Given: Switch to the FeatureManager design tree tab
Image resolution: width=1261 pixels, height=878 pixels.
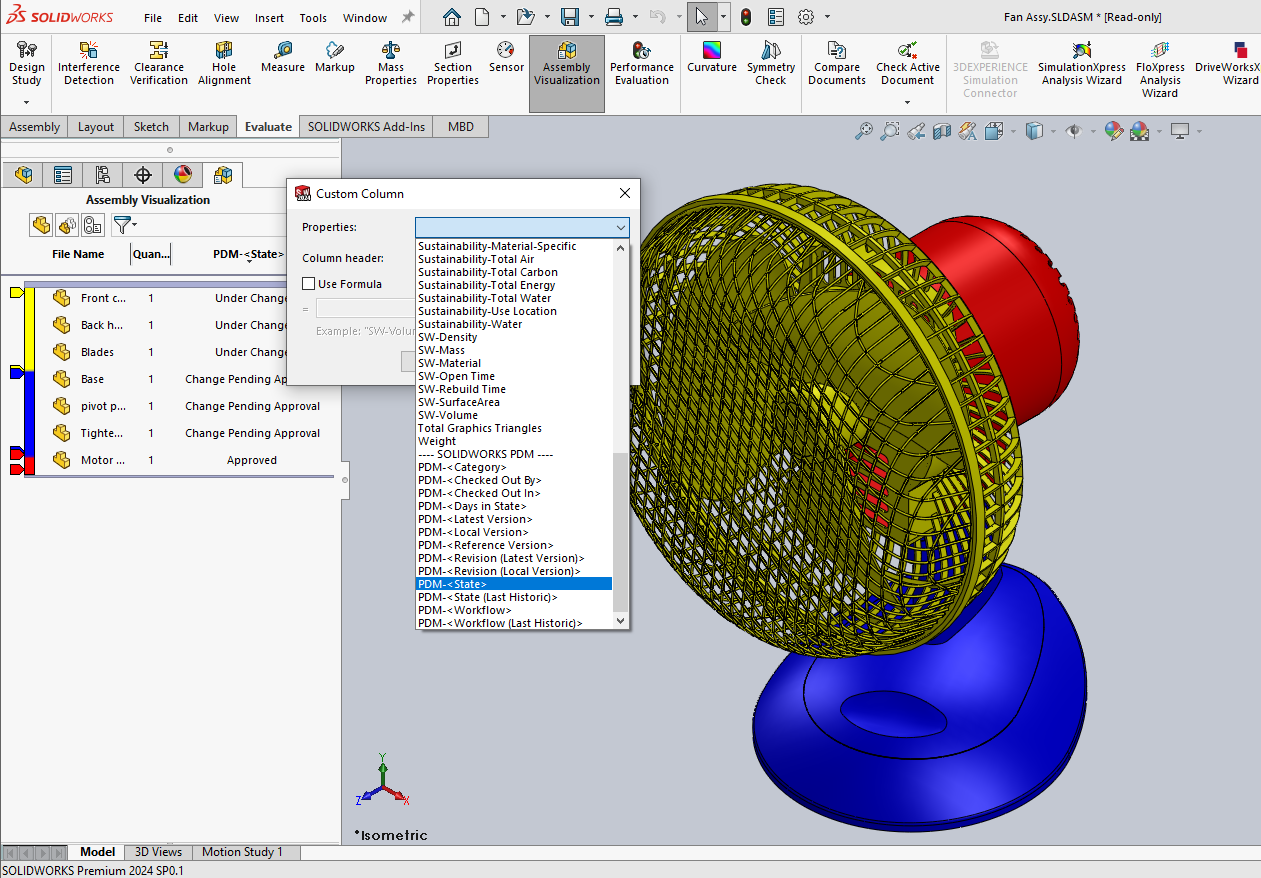Looking at the screenshot, I should coord(23,174).
